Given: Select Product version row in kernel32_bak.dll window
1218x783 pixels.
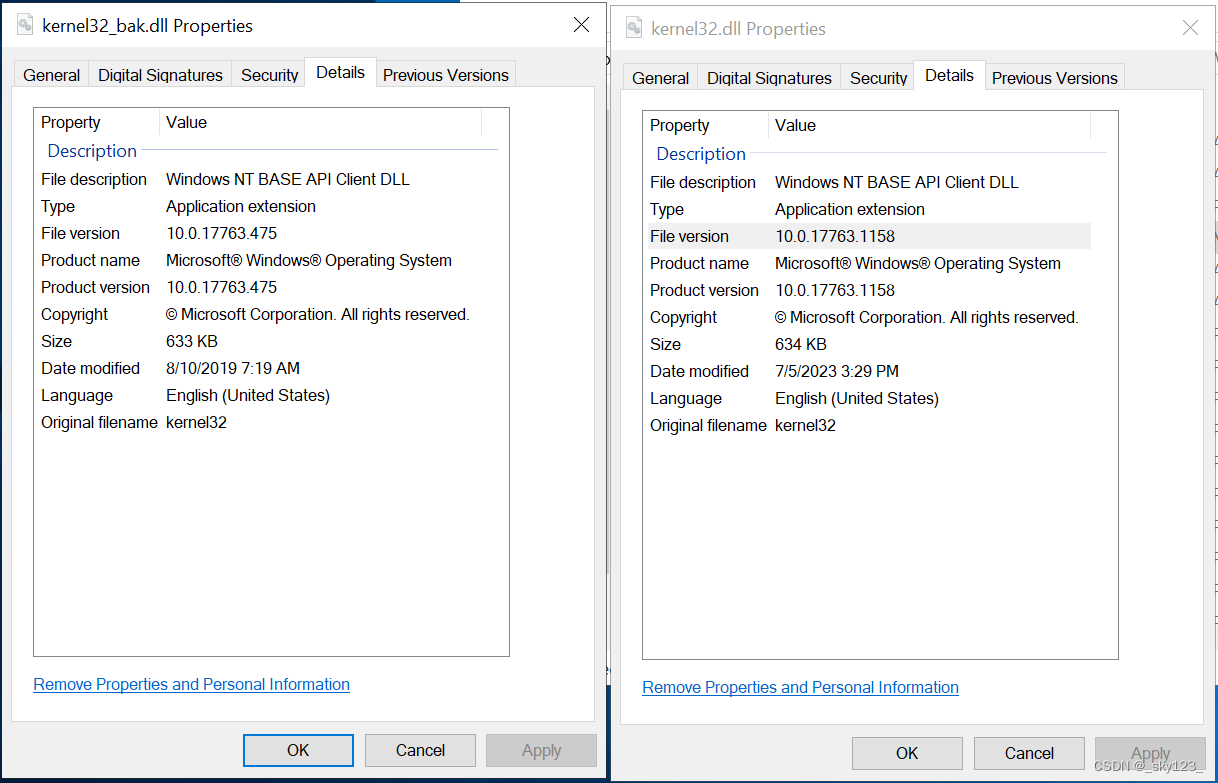Looking at the screenshot, I should point(258,287).
